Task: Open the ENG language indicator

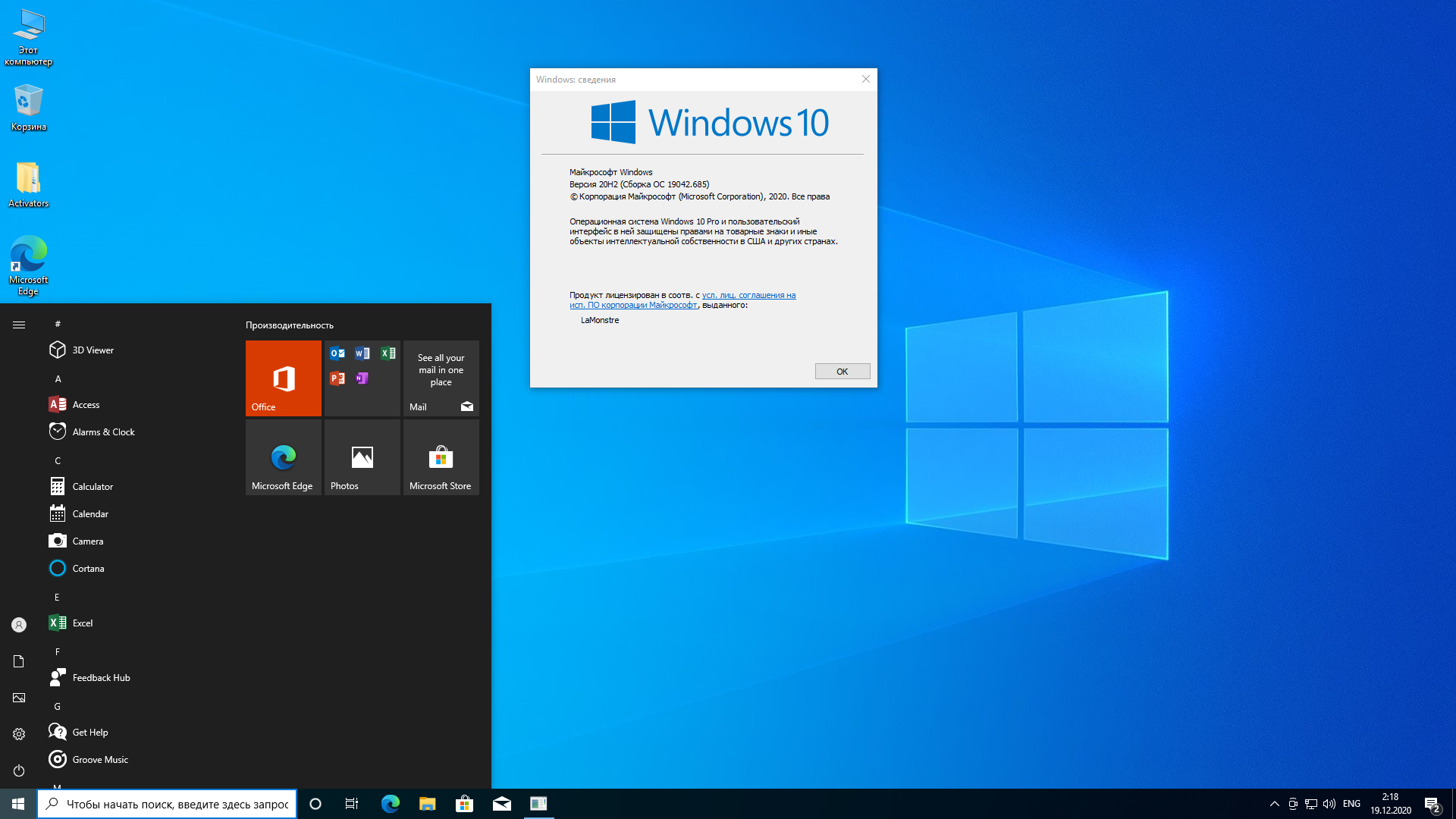Action: (x=1351, y=804)
